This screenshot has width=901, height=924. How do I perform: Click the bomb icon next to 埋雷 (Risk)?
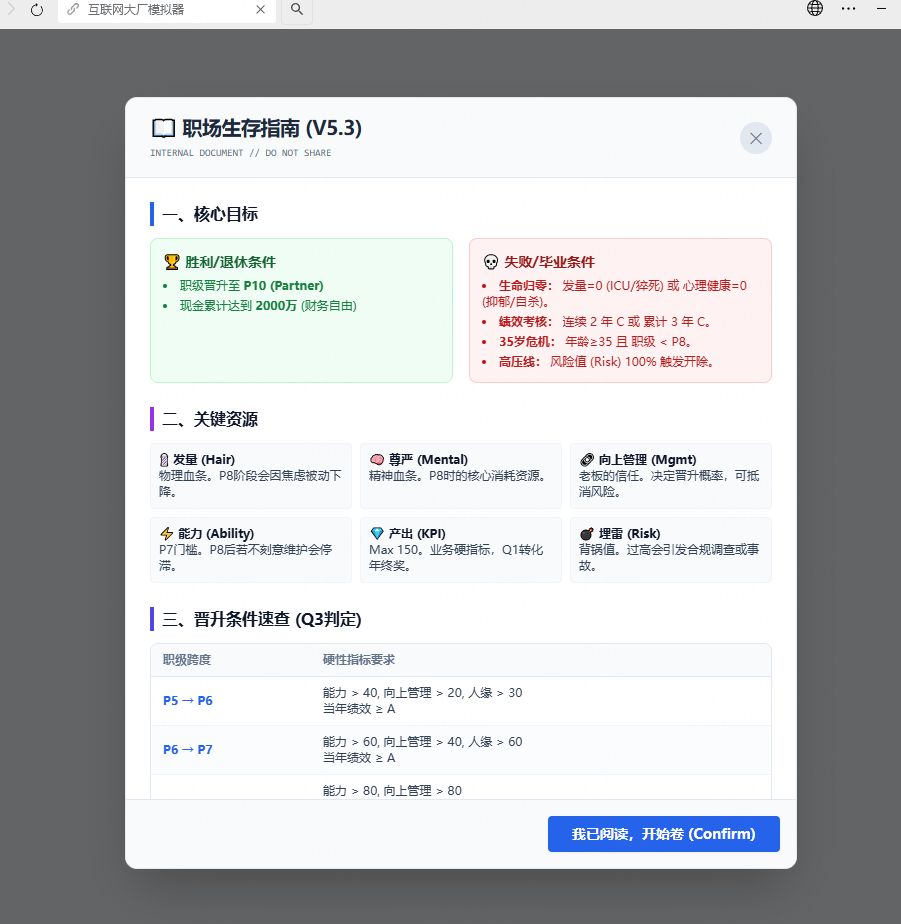(587, 534)
